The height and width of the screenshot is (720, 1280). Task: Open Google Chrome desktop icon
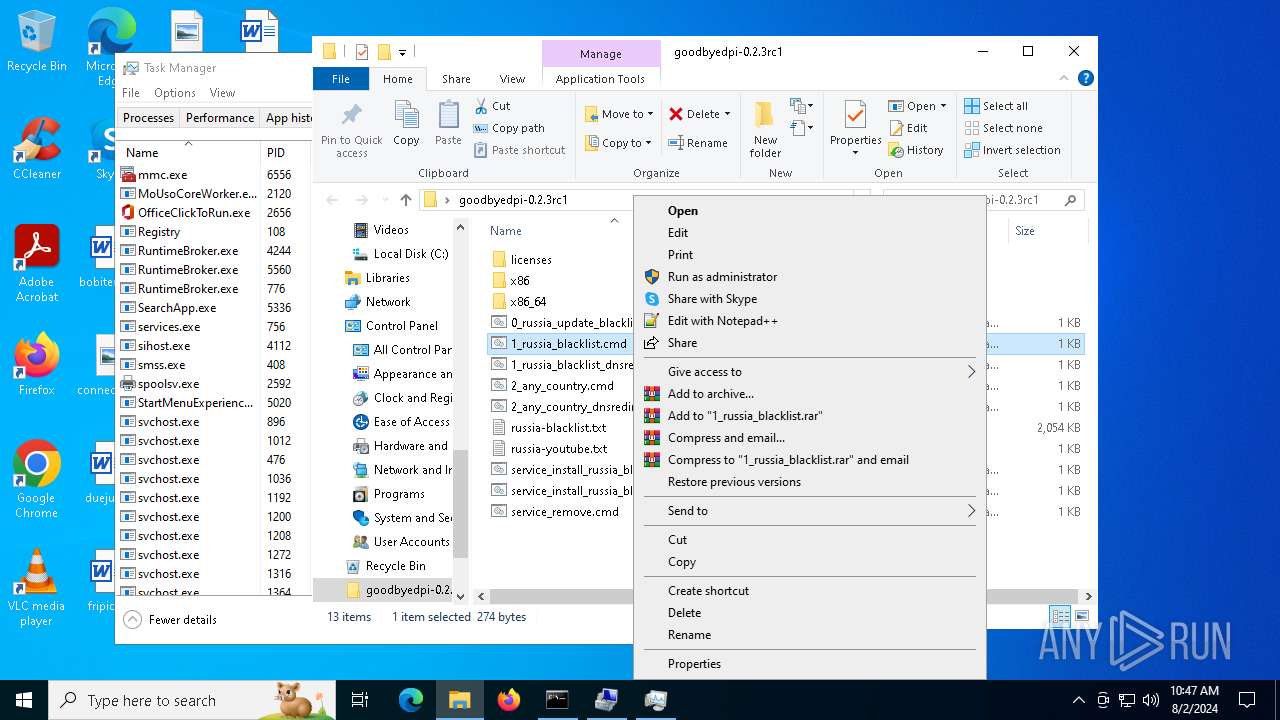(37, 480)
